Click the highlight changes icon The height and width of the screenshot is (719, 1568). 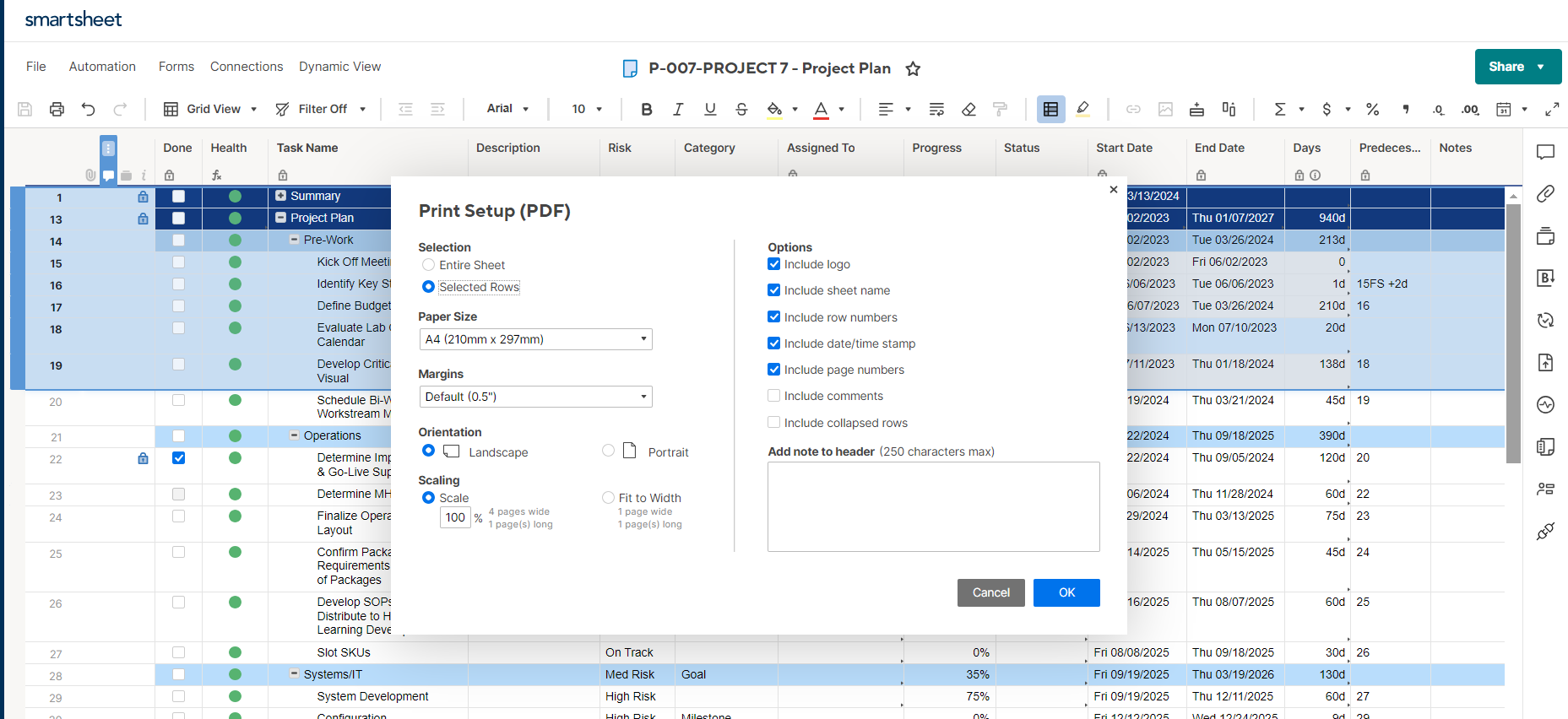click(x=1083, y=109)
